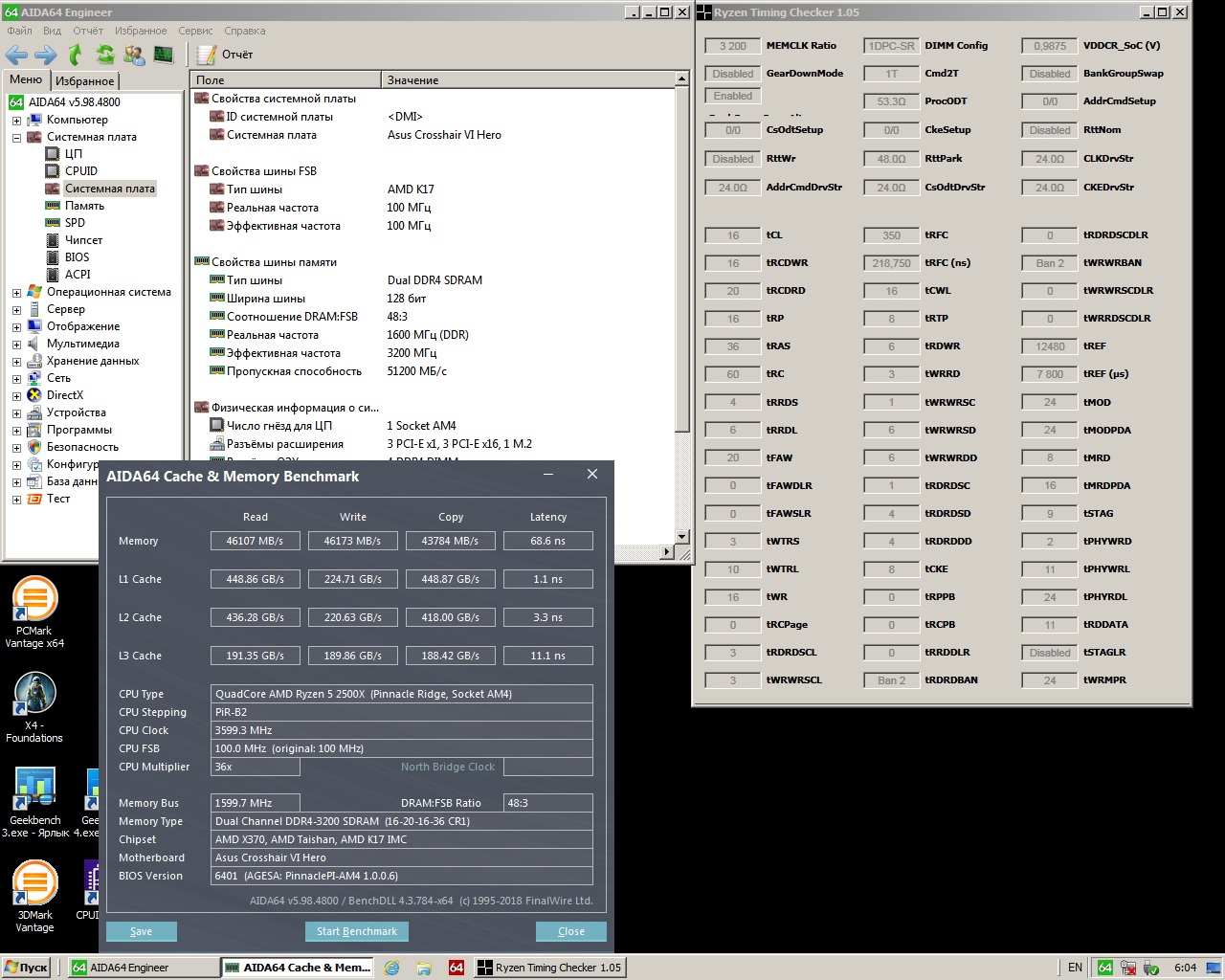Viewport: 1225px width, 980px height.
Task: Click Save in the benchmark window
Action: [142, 931]
